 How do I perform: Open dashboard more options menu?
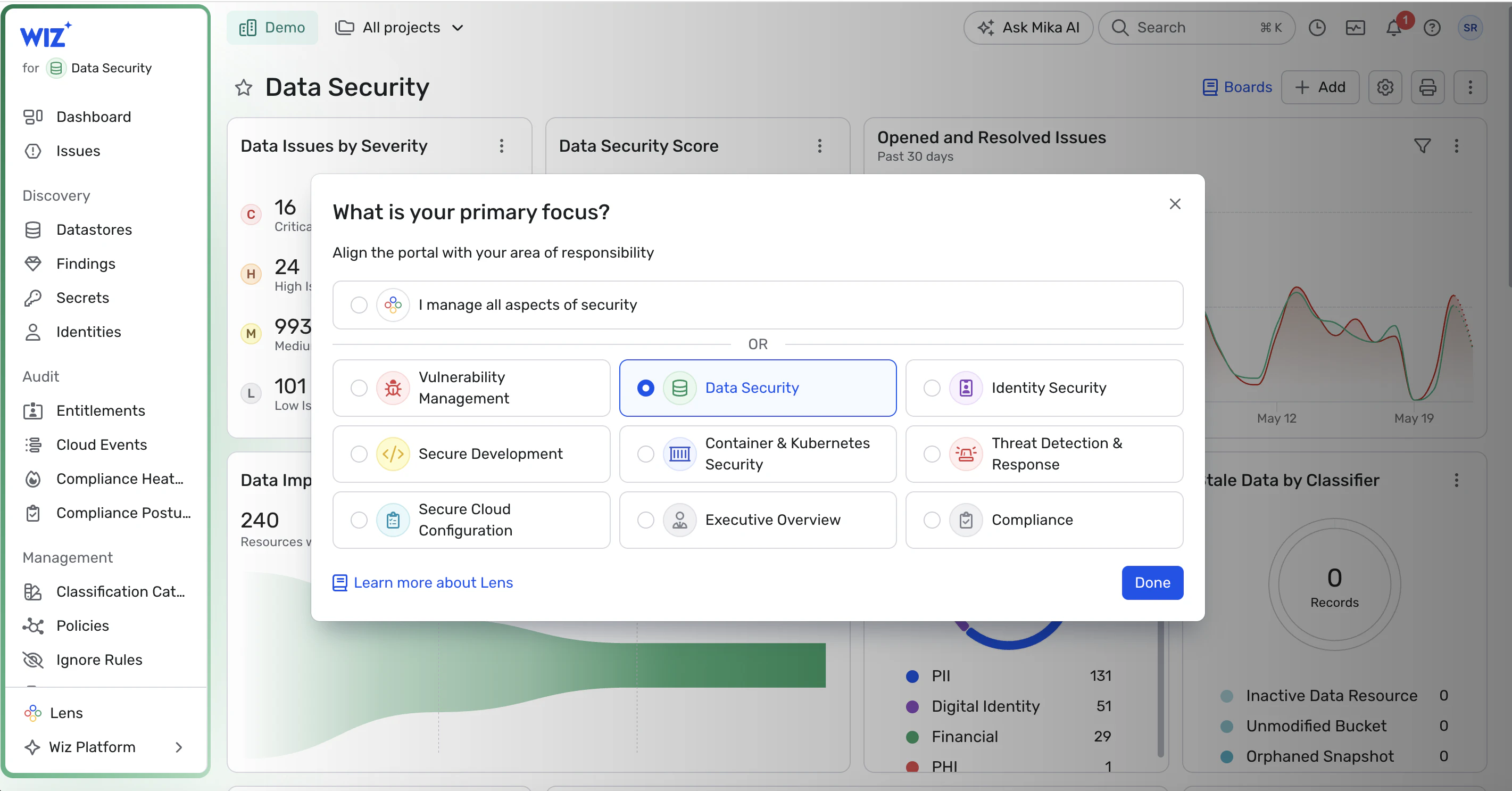[1471, 87]
